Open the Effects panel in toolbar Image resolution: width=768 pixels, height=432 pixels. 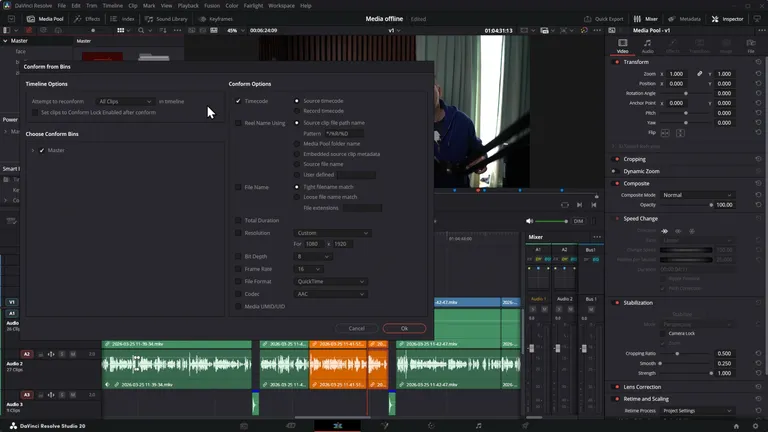click(x=87, y=19)
